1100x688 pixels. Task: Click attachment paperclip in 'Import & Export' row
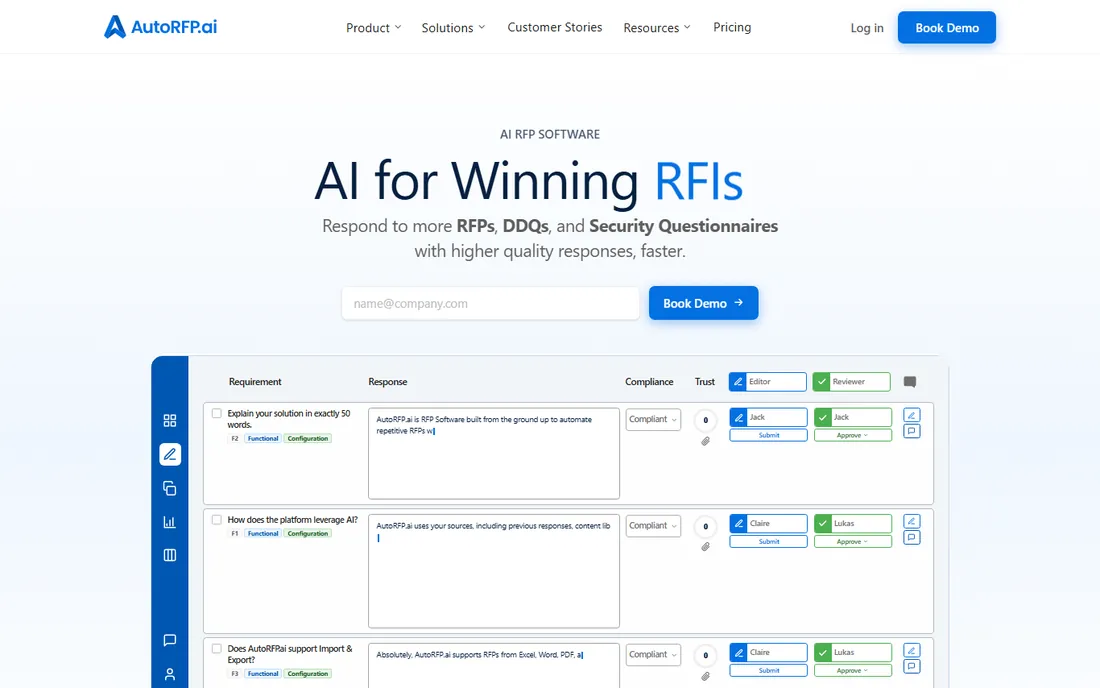pyautogui.click(x=706, y=676)
